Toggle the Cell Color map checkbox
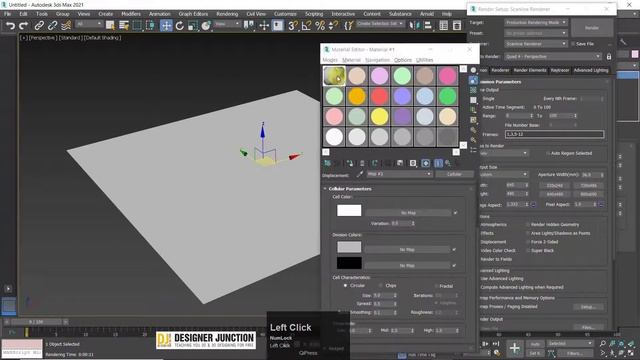The width and height of the screenshot is (640, 360). [455, 213]
